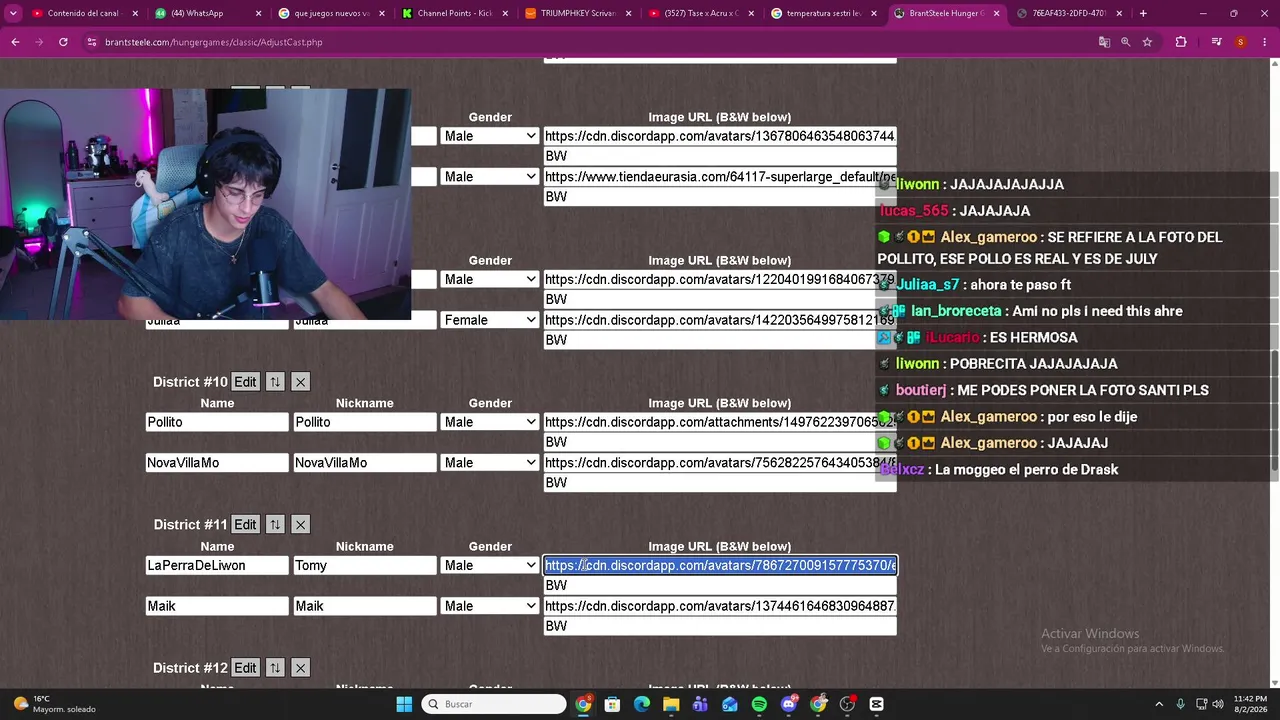The height and width of the screenshot is (720, 1280).
Task: Open the Gender dropdown for NovaVillaMo
Action: point(490,463)
